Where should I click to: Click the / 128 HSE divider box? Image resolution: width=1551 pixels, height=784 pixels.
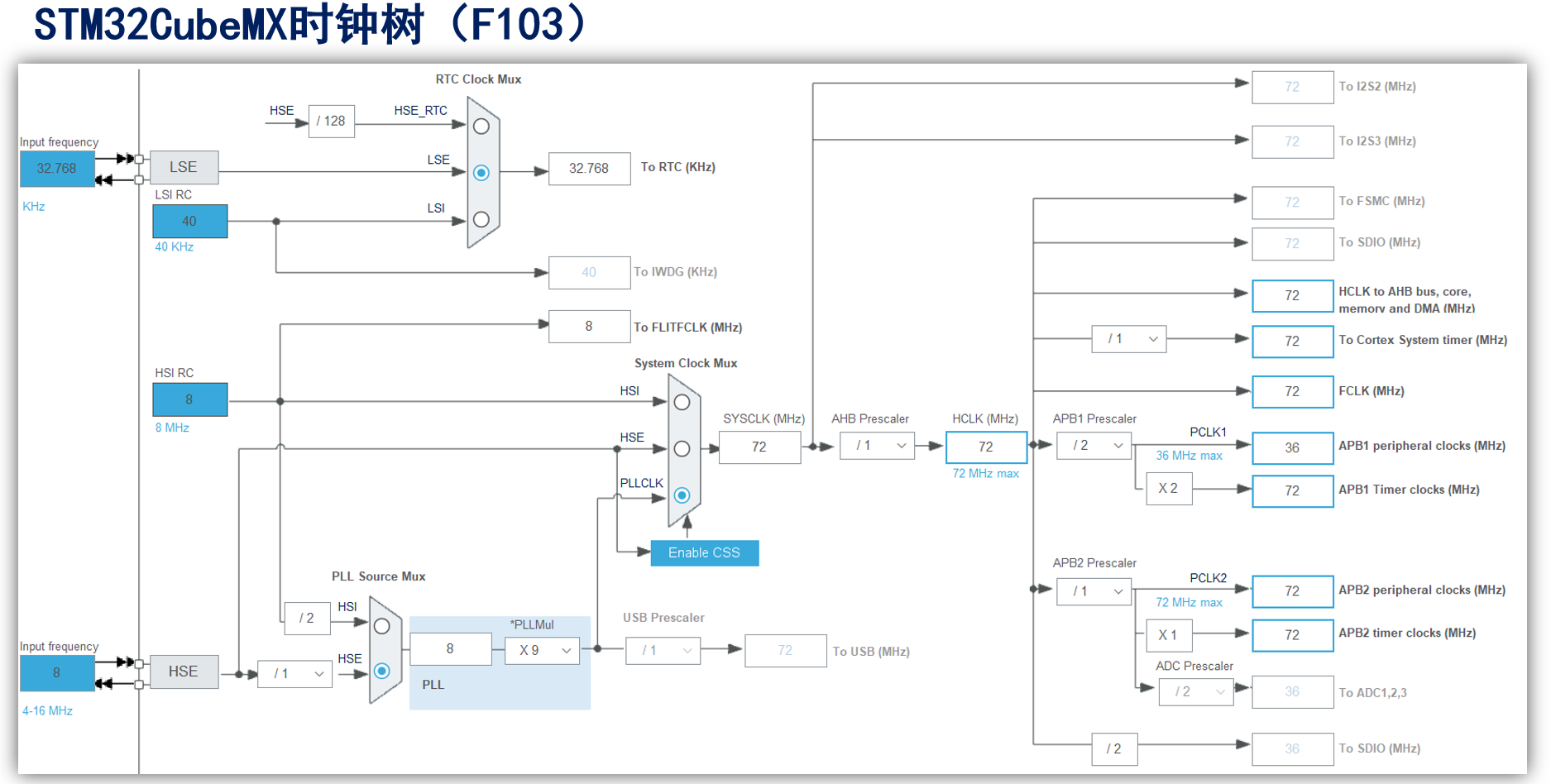coord(332,122)
